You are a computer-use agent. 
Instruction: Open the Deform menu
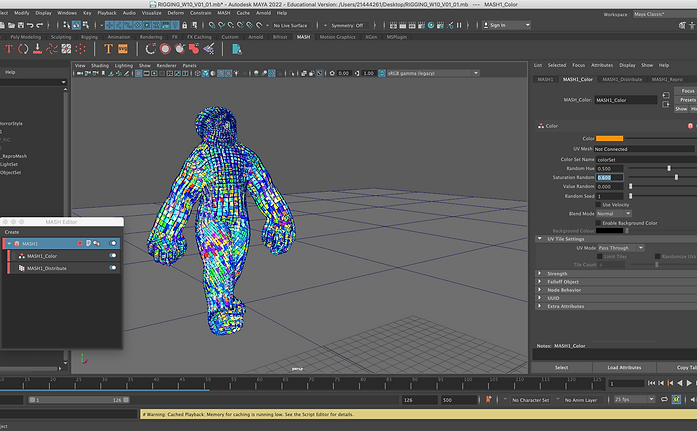coord(176,13)
